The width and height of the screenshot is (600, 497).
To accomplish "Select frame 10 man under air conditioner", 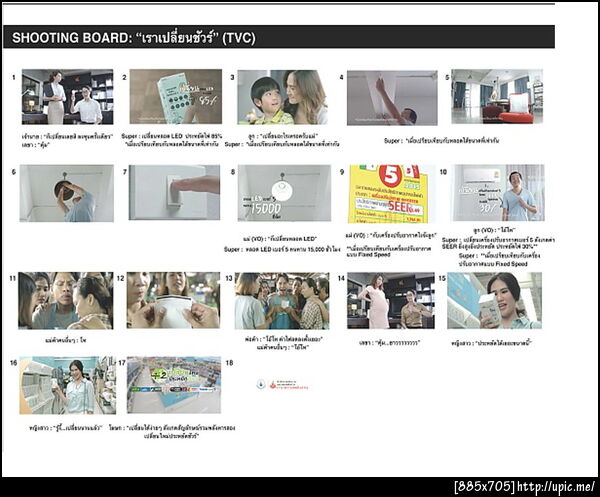I will click(x=498, y=193).
